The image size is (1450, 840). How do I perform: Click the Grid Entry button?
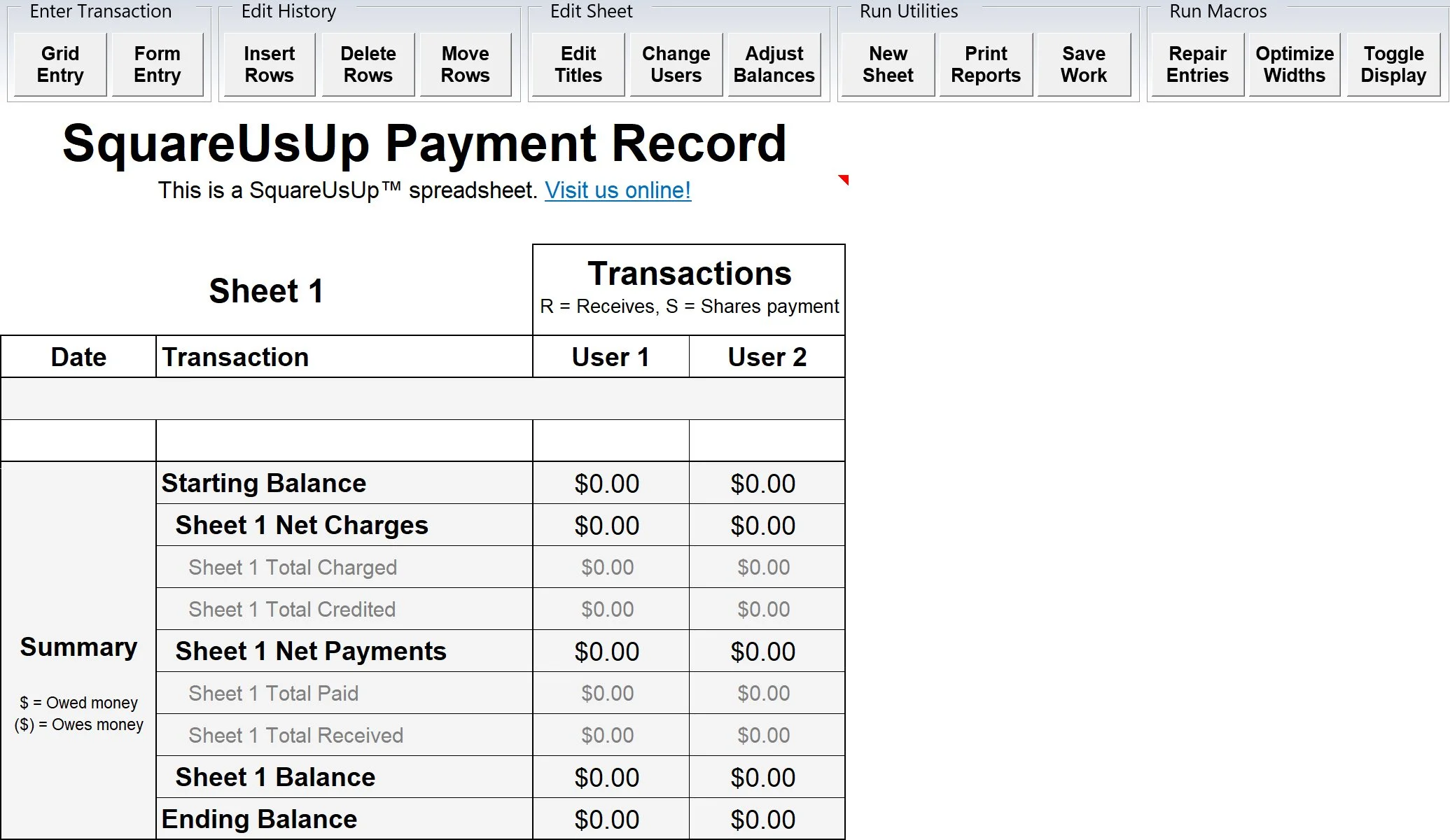[60, 64]
